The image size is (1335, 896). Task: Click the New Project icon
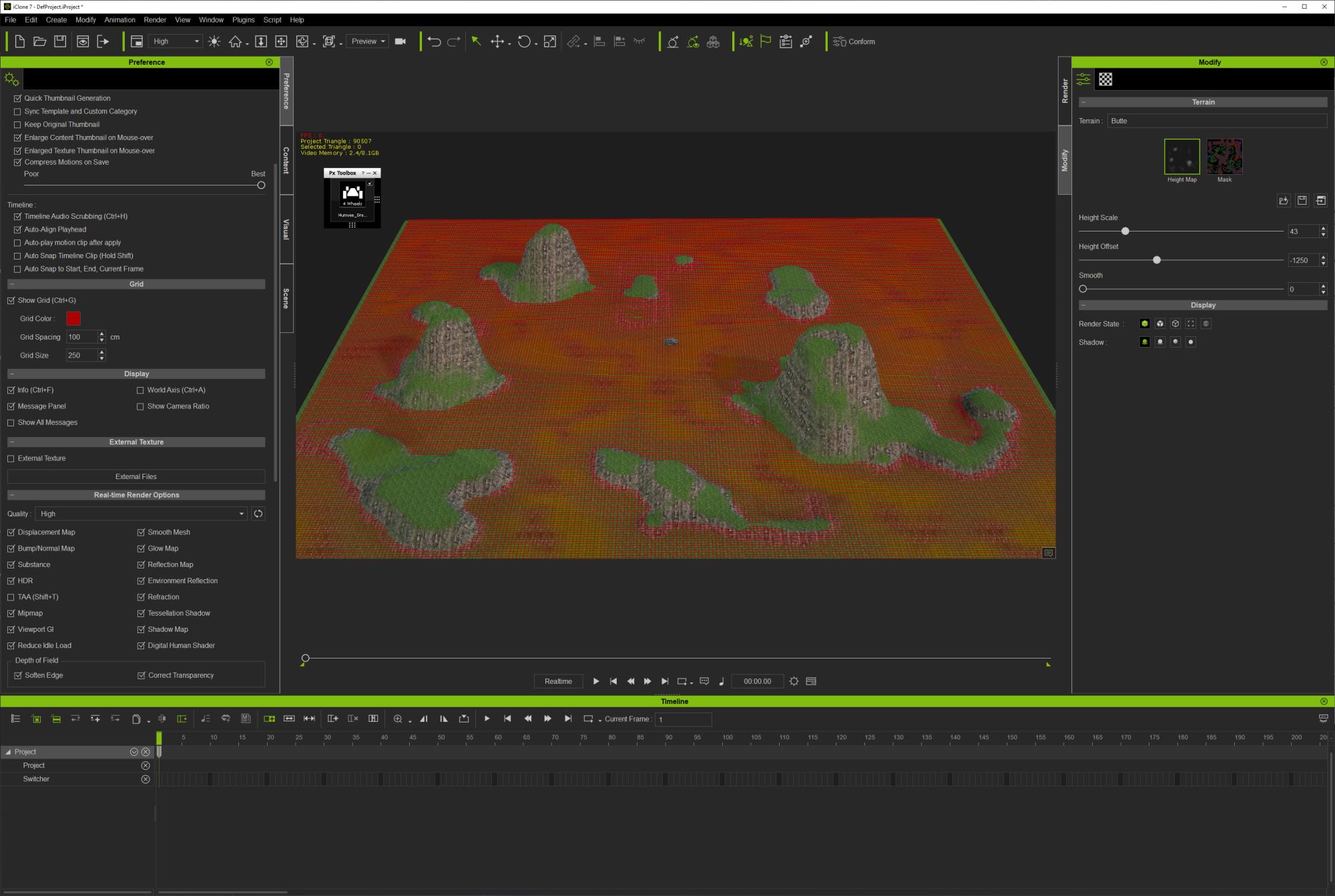19,41
